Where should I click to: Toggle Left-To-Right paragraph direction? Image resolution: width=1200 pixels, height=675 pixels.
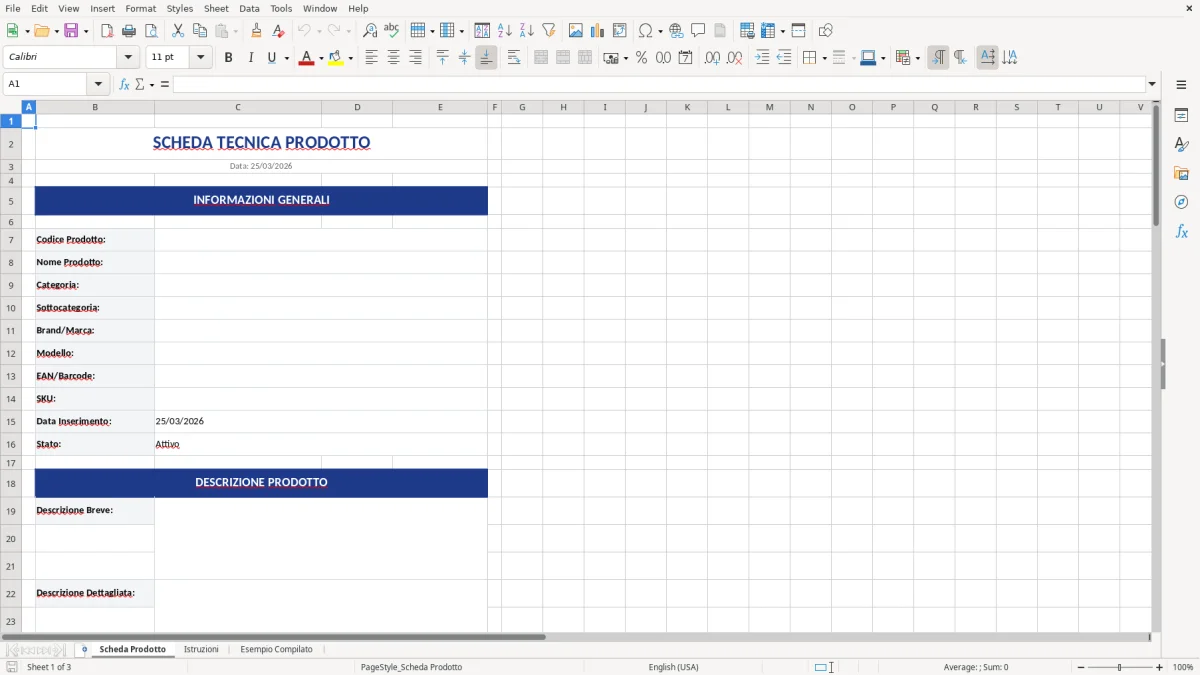point(938,58)
